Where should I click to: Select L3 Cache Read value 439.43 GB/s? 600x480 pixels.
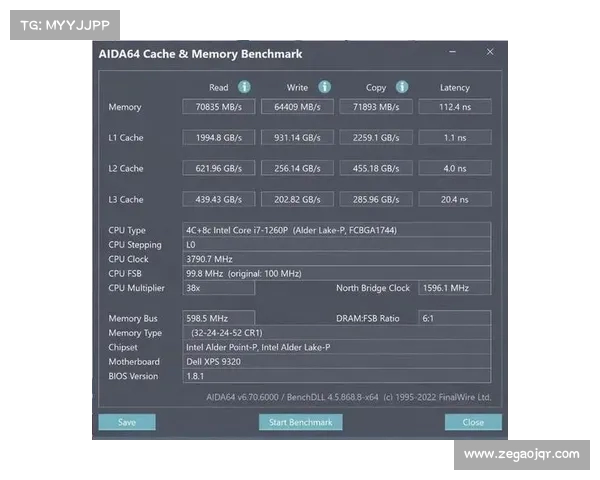pyautogui.click(x=218, y=199)
